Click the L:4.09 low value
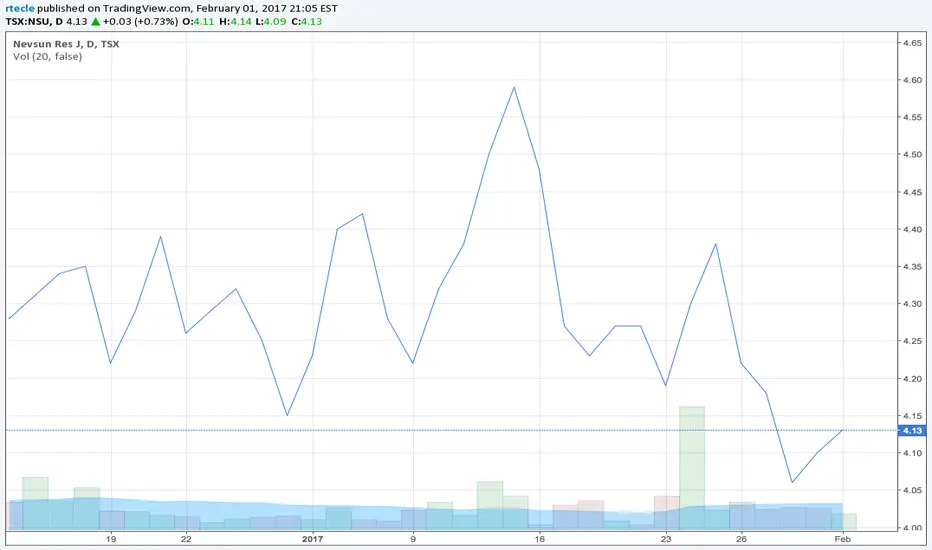 [271, 21]
